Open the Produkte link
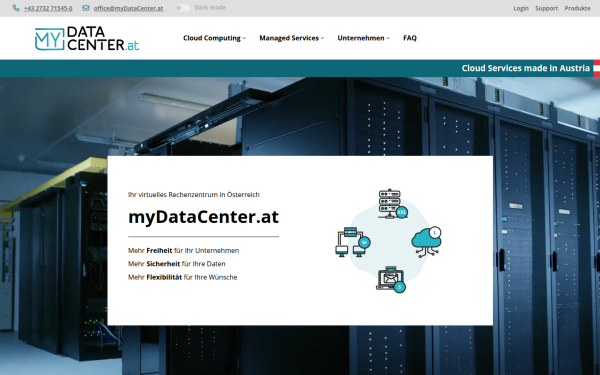This screenshot has height=375, width=600. tap(577, 8)
